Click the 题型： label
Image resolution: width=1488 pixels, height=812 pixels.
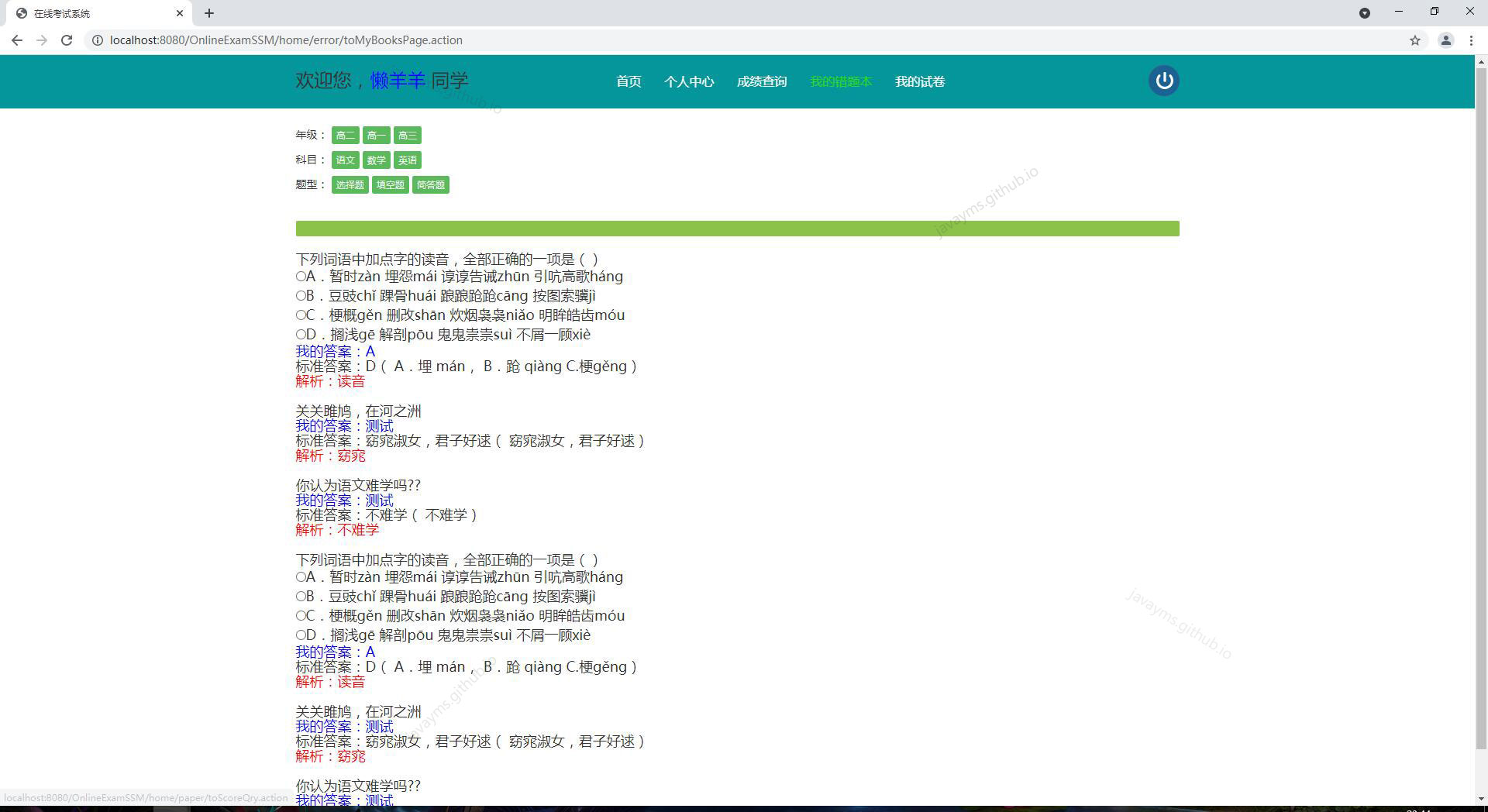pyautogui.click(x=311, y=184)
